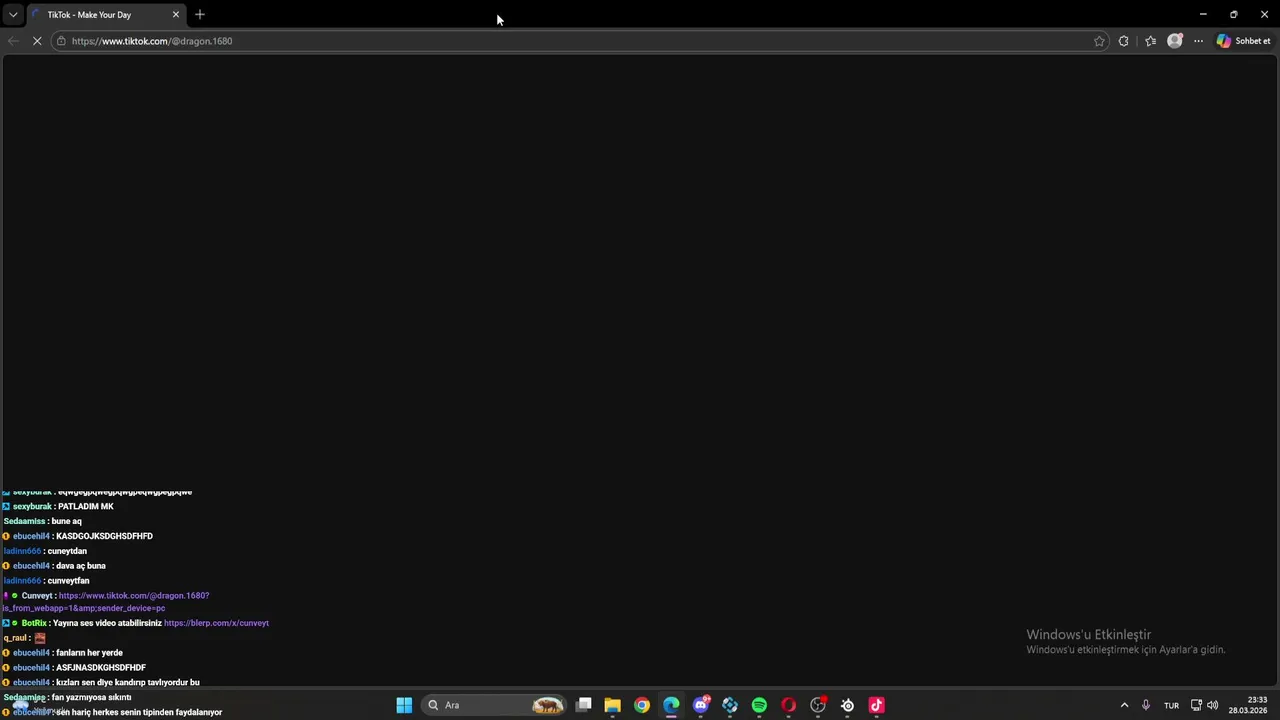Show hidden system tray icons

(x=1124, y=705)
